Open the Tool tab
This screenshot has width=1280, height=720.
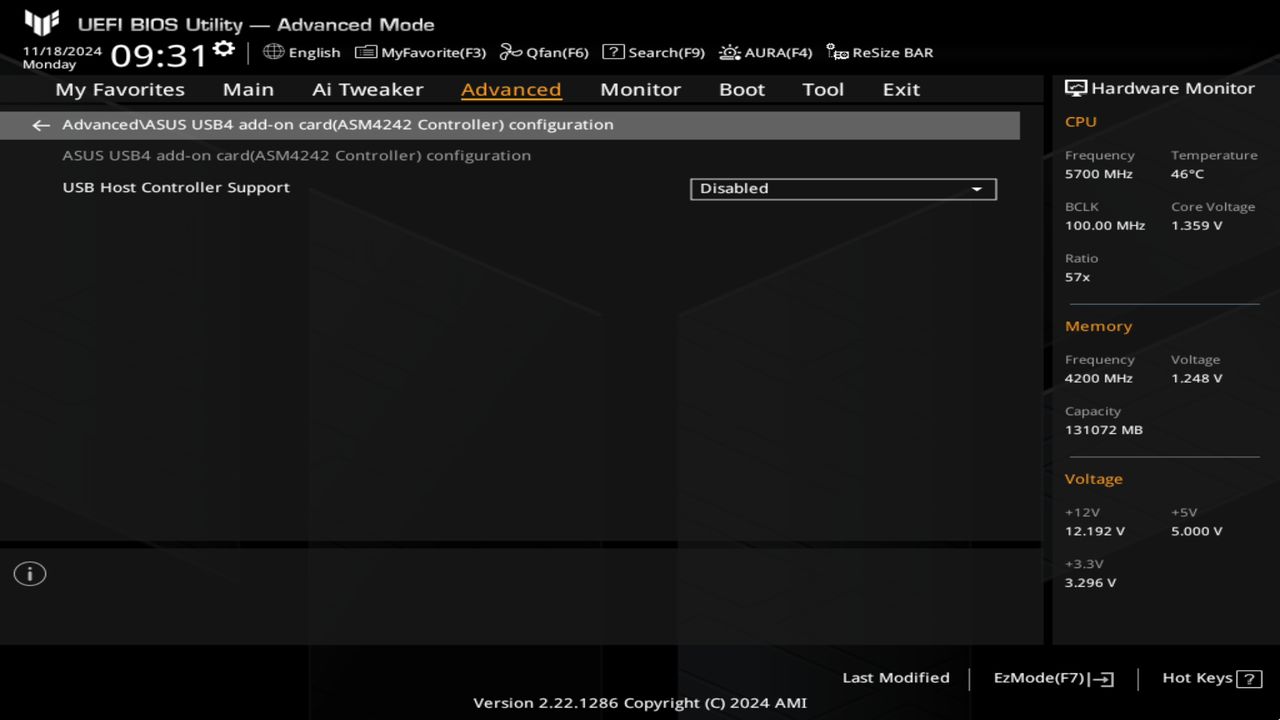click(x=823, y=89)
